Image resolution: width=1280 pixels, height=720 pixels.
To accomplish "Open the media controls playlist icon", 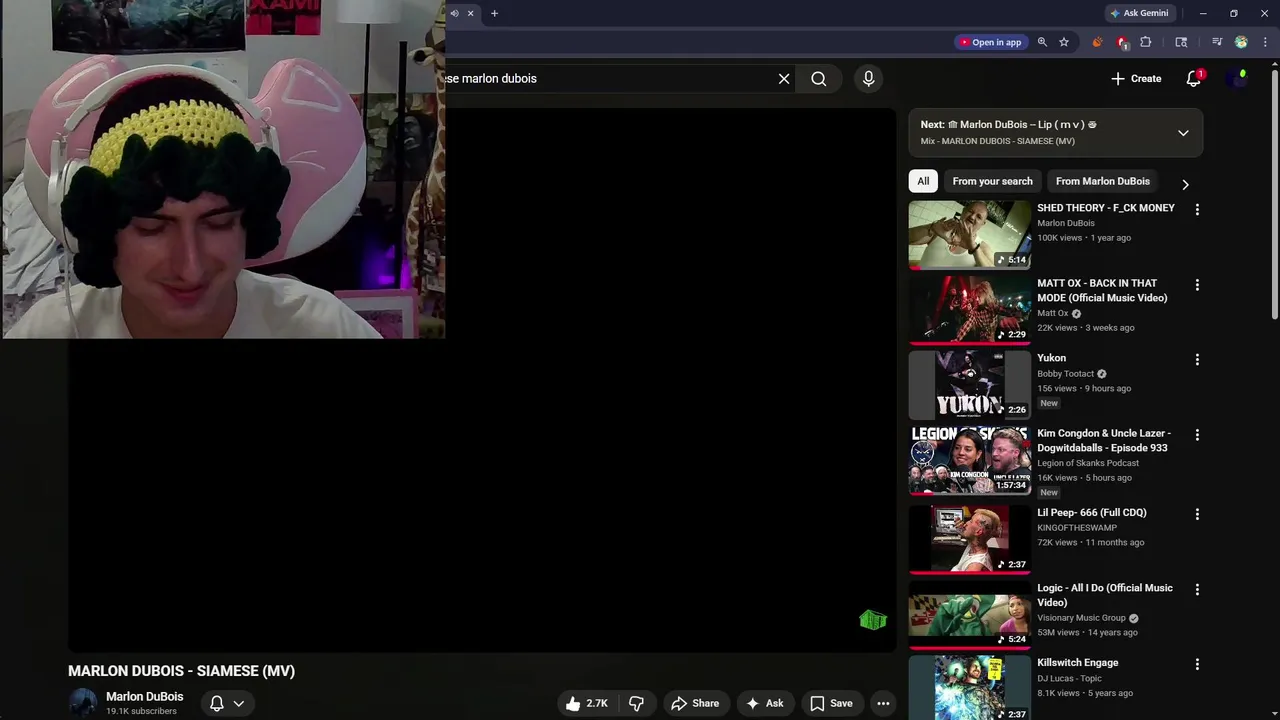I will point(1217,42).
